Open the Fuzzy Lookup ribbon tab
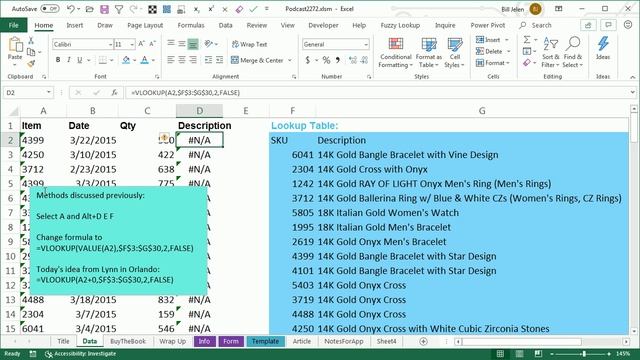The height and width of the screenshot is (360, 640). pos(400,25)
